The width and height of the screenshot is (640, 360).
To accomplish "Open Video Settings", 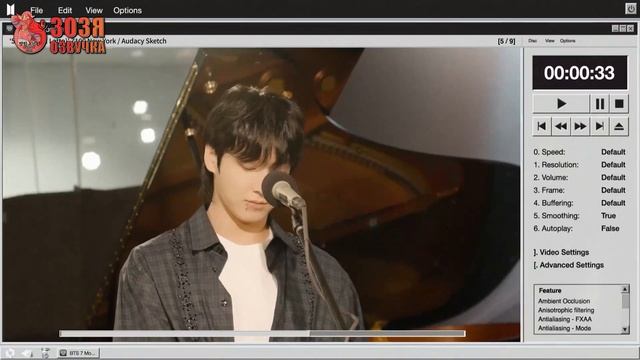I will (x=561, y=252).
